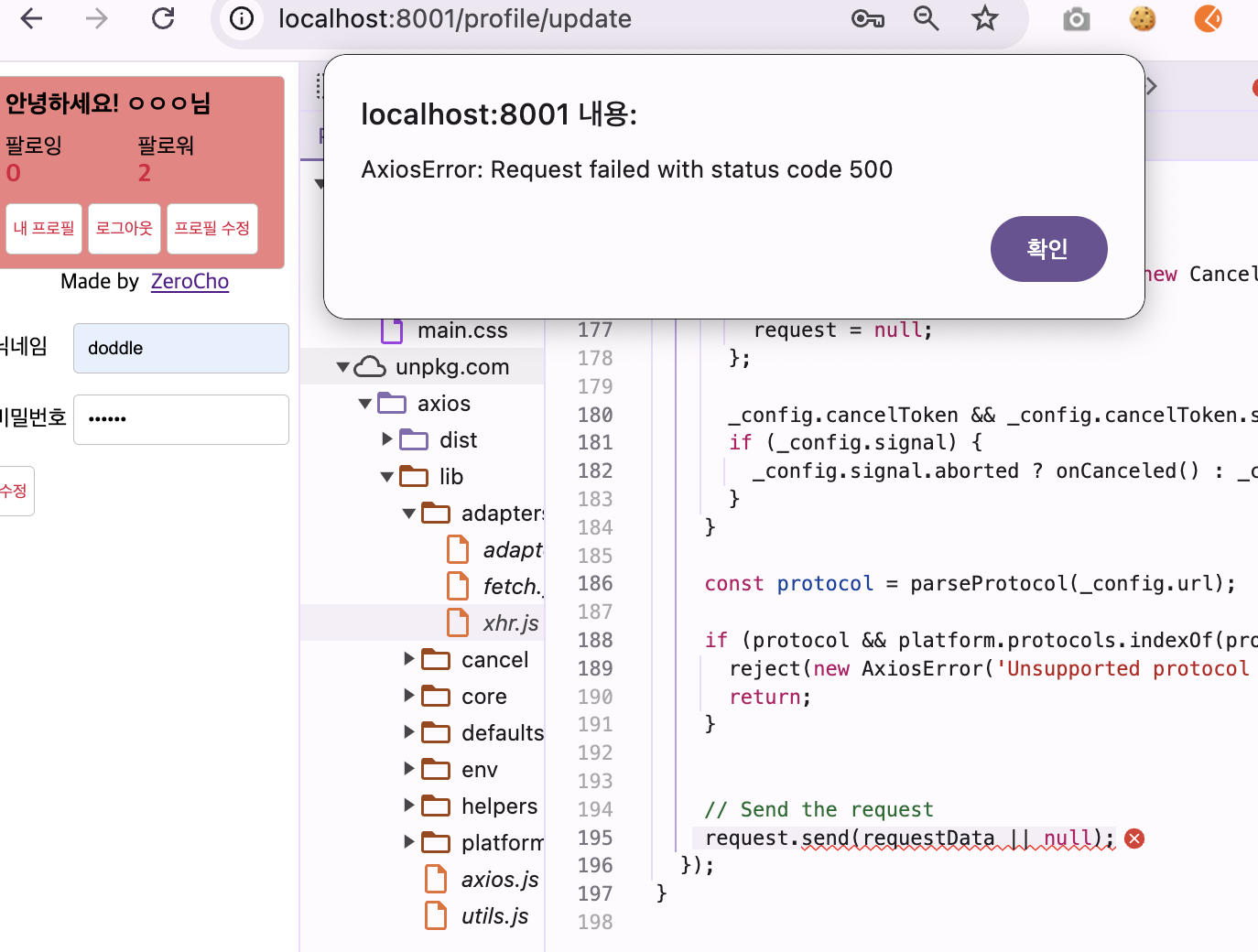The height and width of the screenshot is (952, 1258).
Task: Expand the core folder
Action: (x=409, y=697)
